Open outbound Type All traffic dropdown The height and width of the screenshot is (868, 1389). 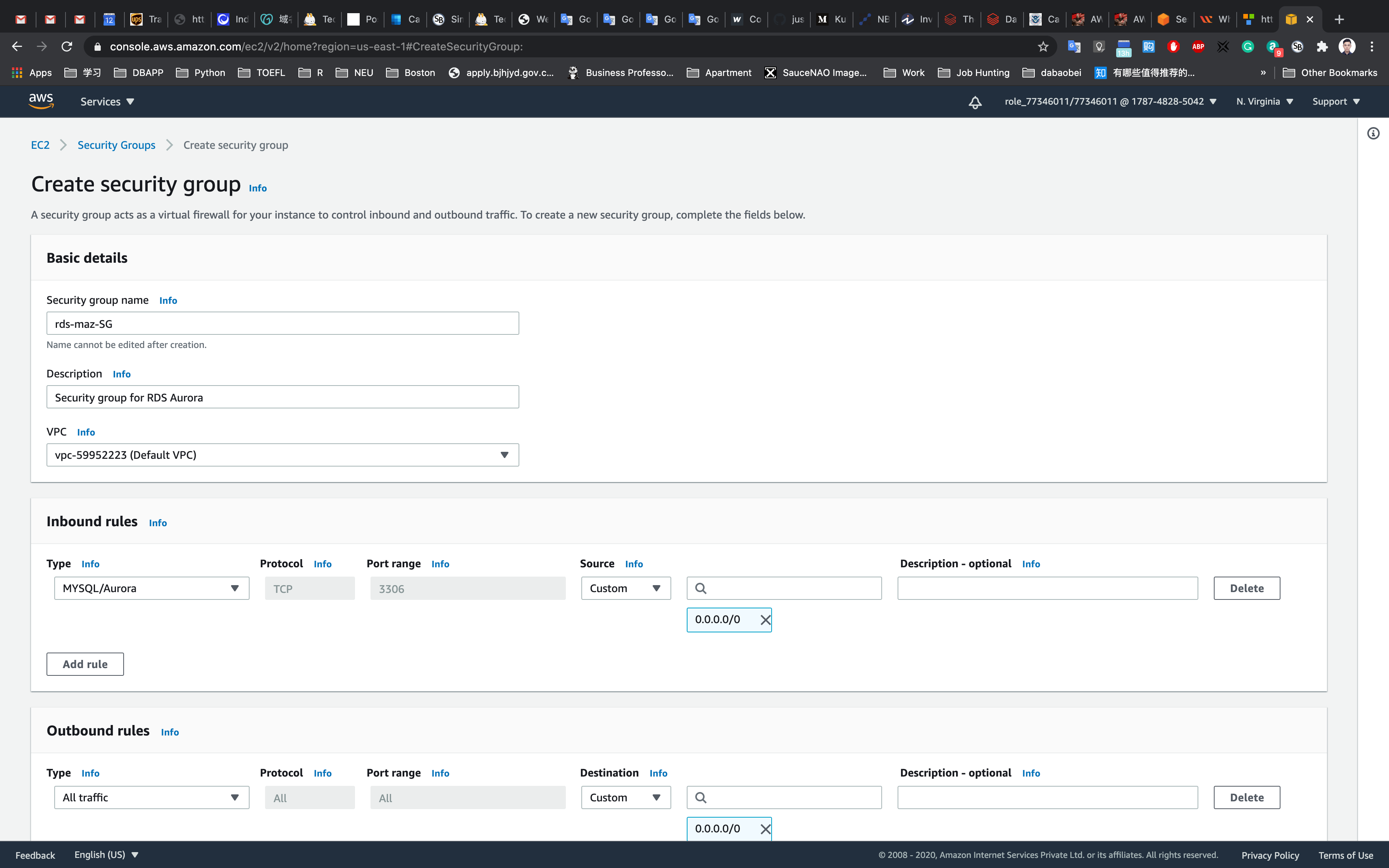(152, 797)
